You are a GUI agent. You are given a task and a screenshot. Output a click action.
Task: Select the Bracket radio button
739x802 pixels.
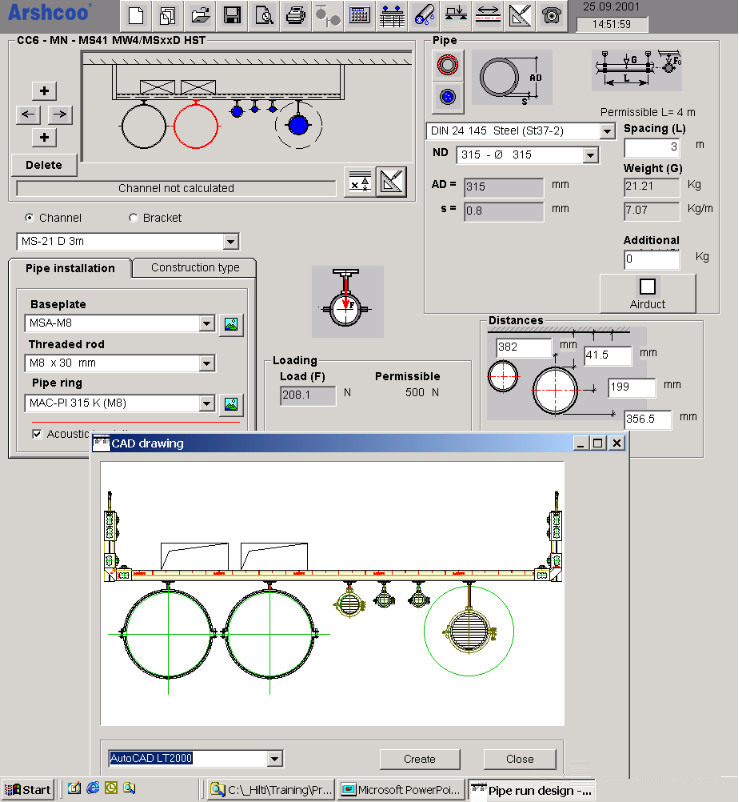(133, 218)
